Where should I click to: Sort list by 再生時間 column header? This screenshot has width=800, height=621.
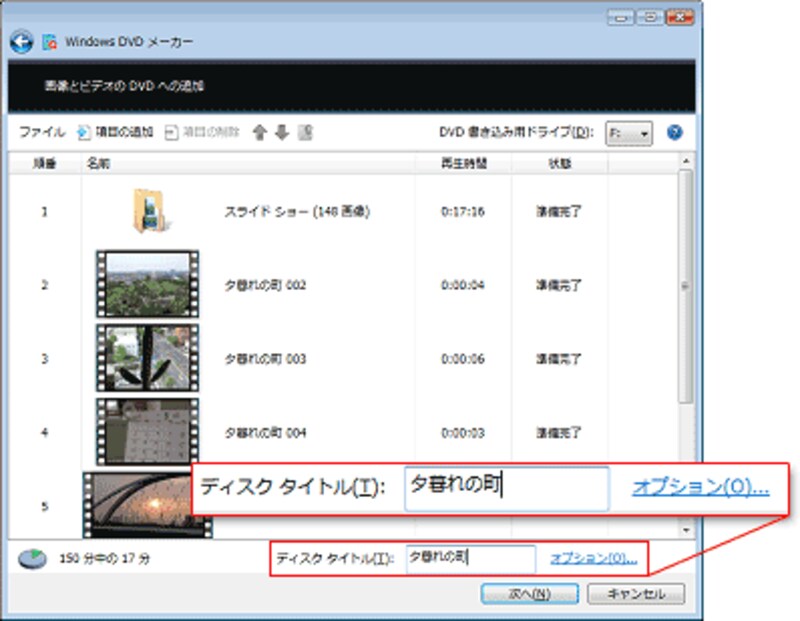(x=463, y=162)
